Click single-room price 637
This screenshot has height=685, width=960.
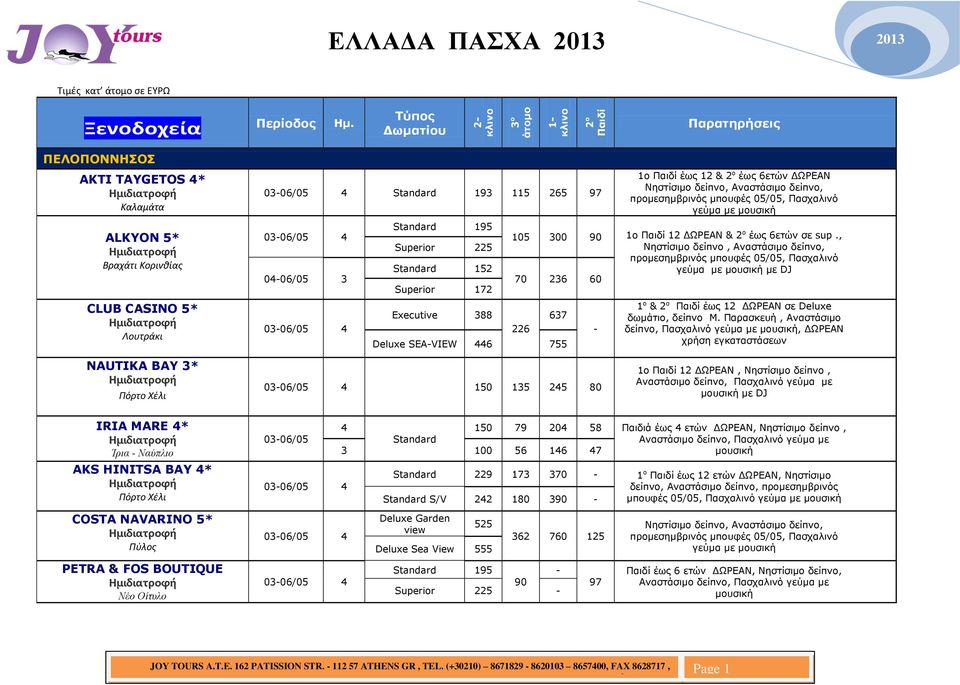click(558, 315)
